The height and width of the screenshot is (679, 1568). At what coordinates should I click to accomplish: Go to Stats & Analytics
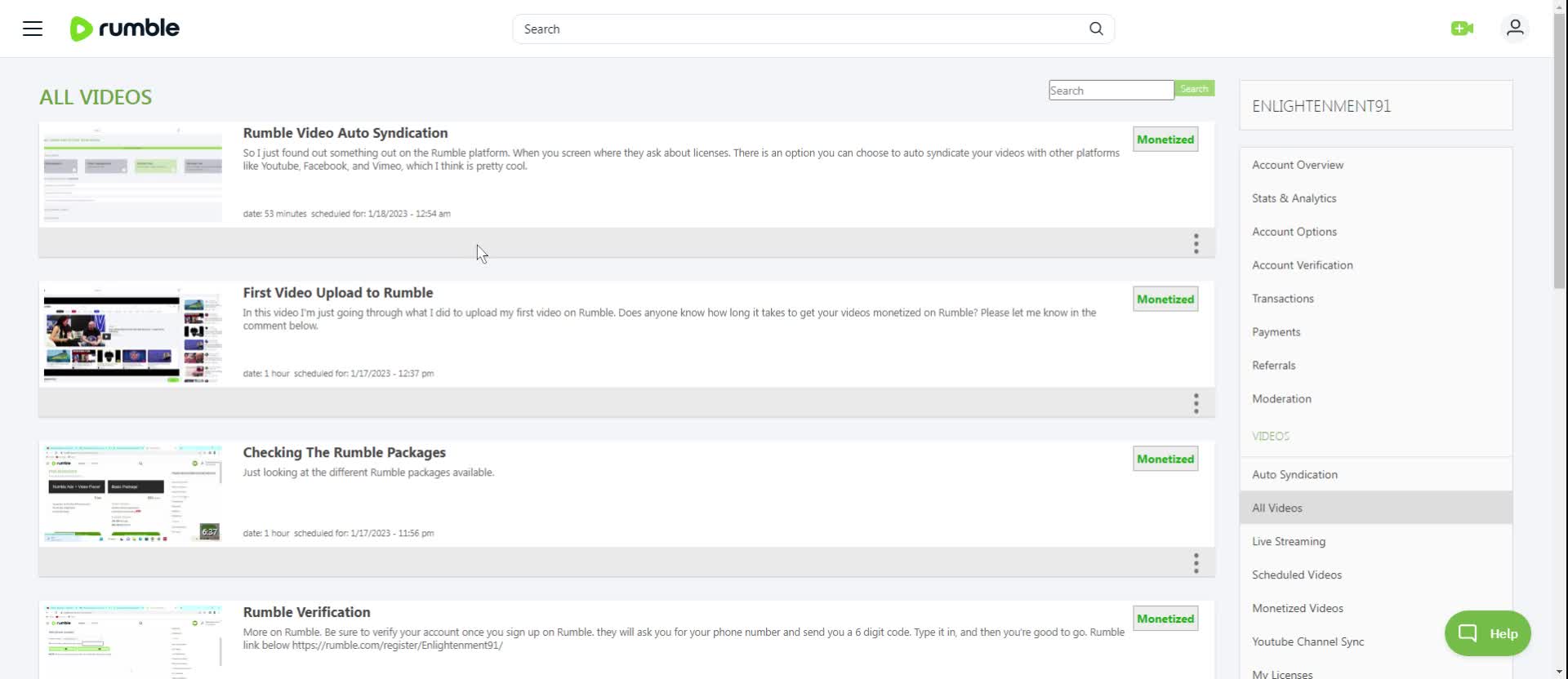(1294, 198)
